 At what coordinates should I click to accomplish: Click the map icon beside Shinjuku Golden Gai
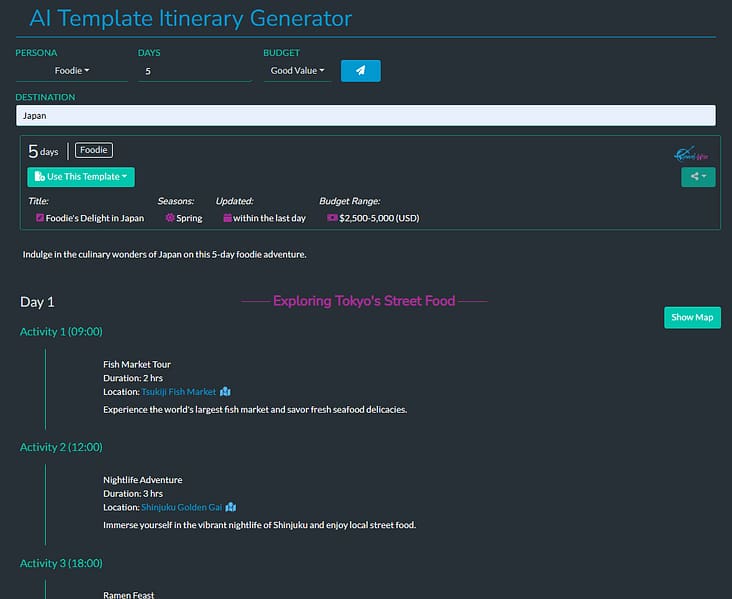tap(230, 507)
